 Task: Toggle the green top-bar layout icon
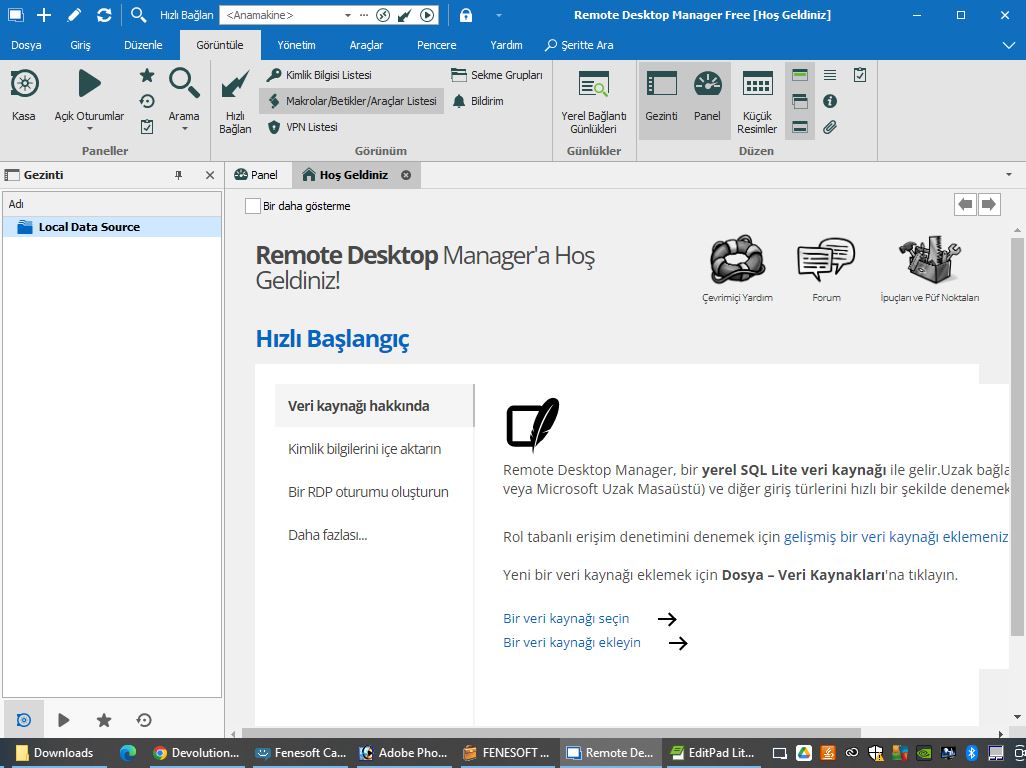click(800, 75)
